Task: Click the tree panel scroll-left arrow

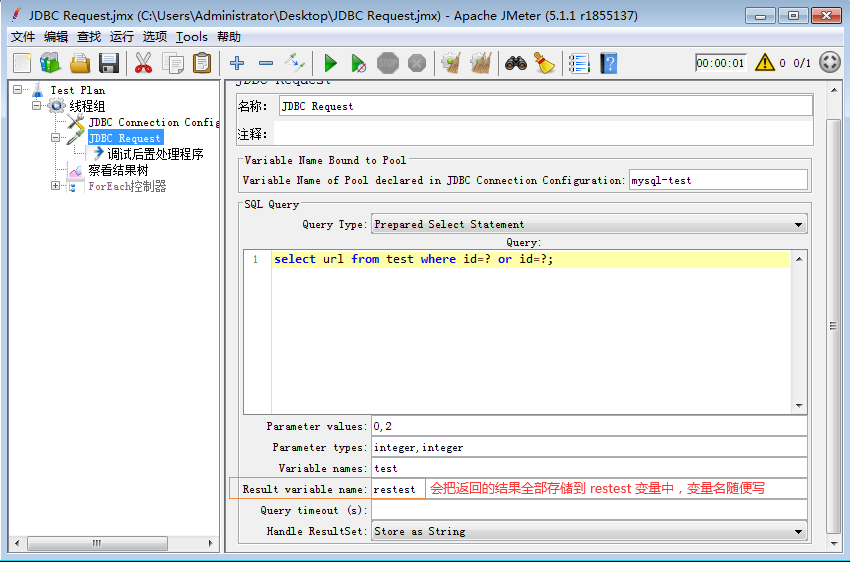Action: pos(17,543)
